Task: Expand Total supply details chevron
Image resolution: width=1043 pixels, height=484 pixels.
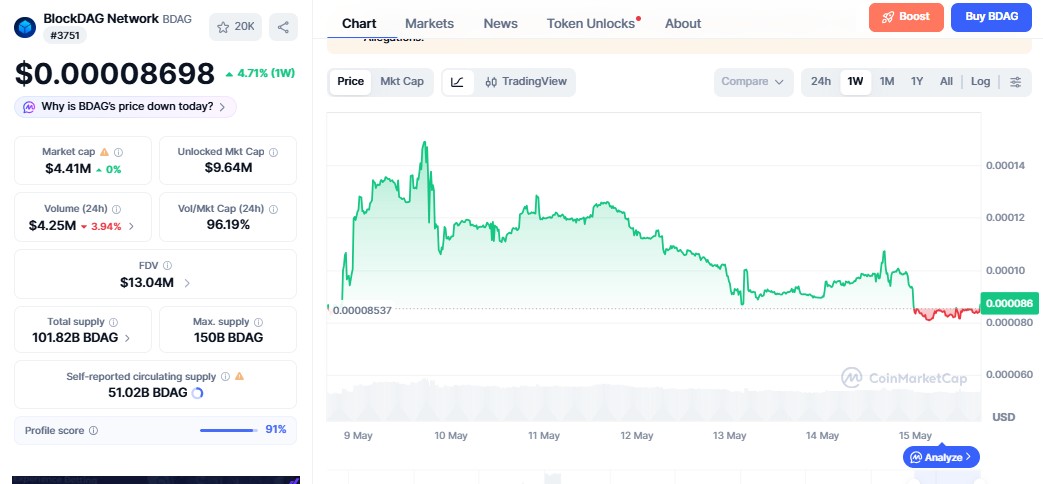Action: click(x=127, y=338)
